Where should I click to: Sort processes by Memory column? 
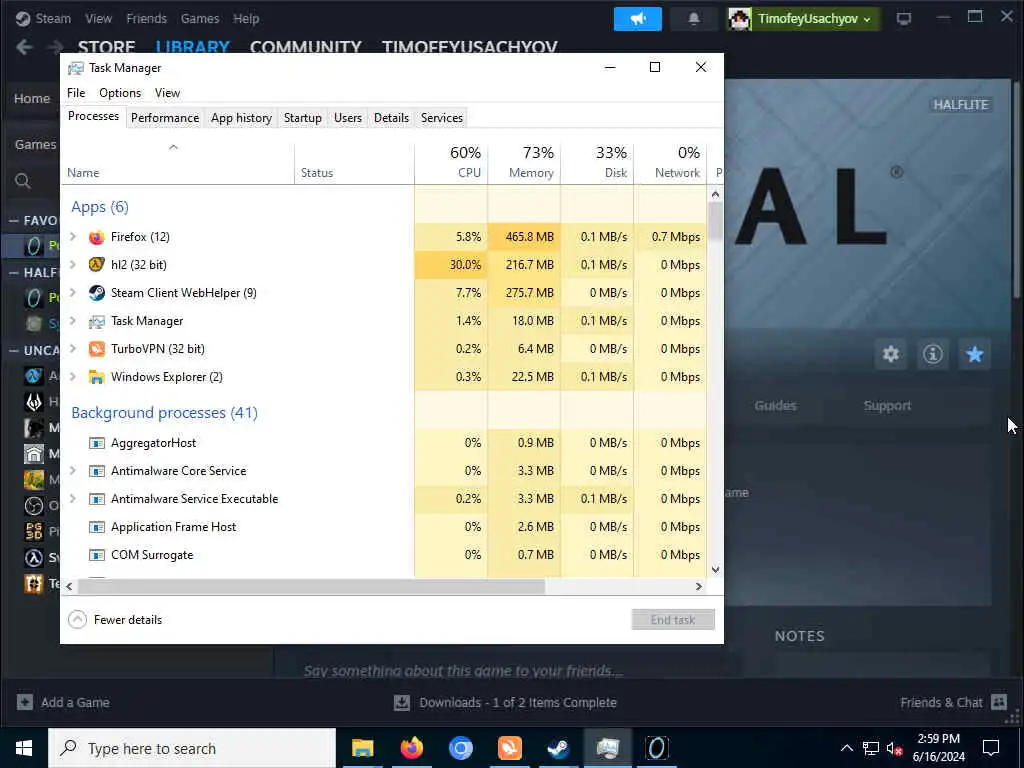524,162
